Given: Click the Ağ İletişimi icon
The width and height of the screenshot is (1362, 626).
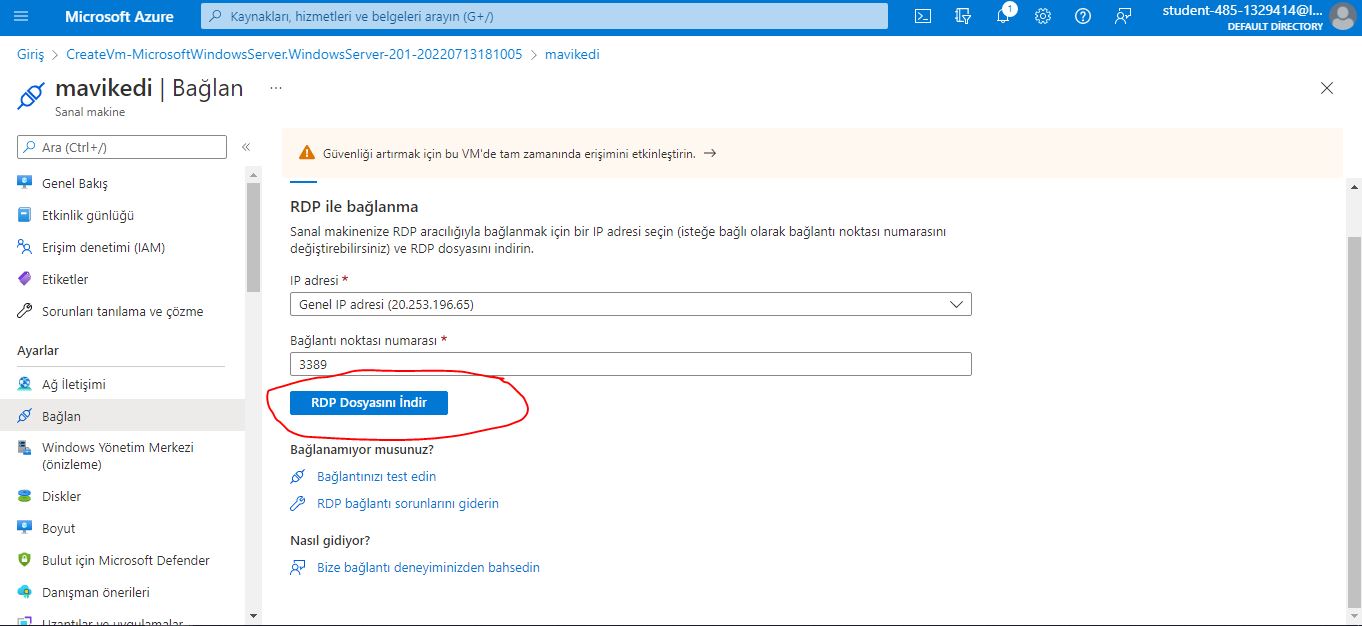Looking at the screenshot, I should (x=25, y=384).
